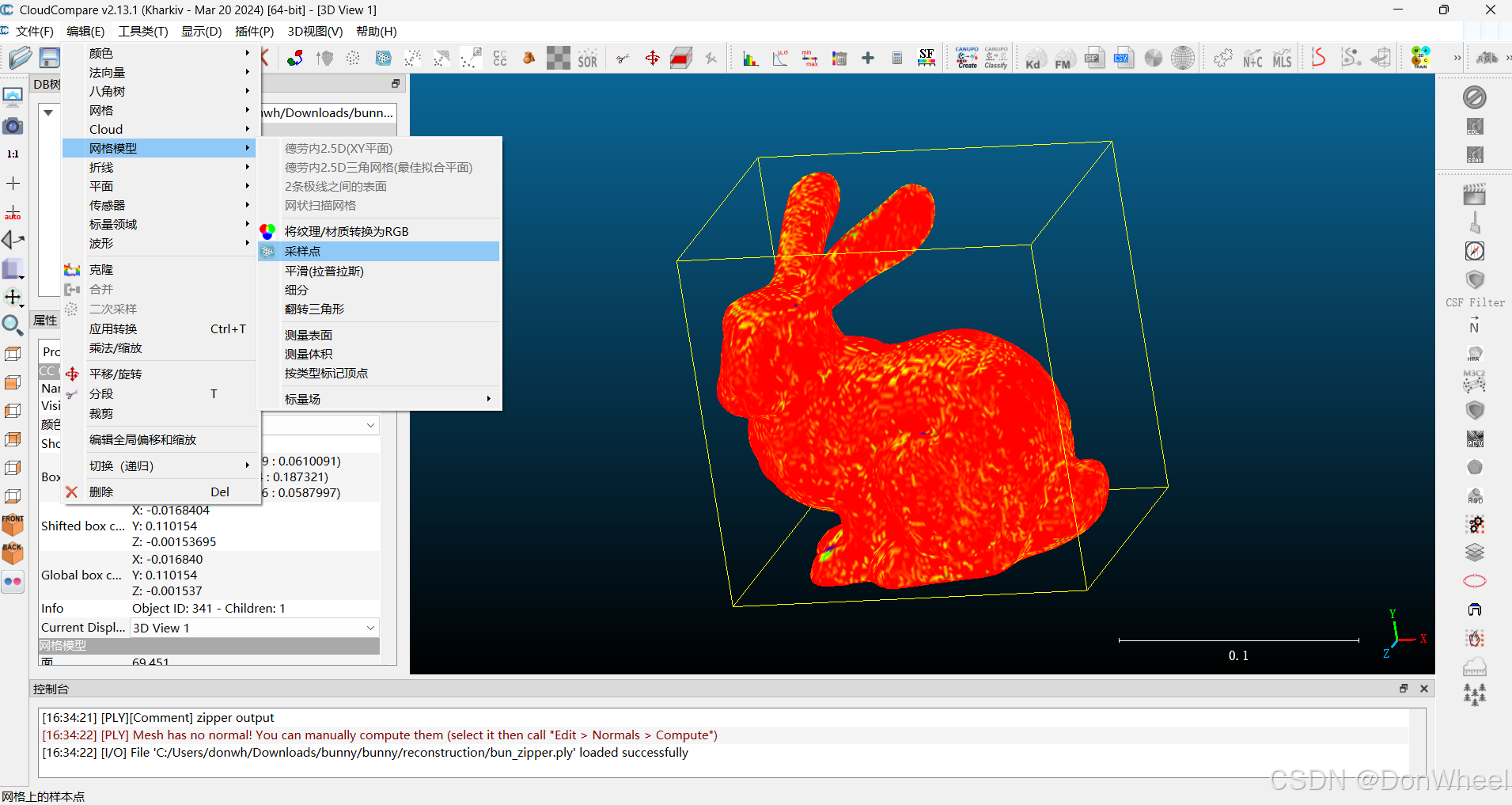This screenshot has width=1512, height=805.
Task: Click the CC label components icon
Action: (500, 59)
